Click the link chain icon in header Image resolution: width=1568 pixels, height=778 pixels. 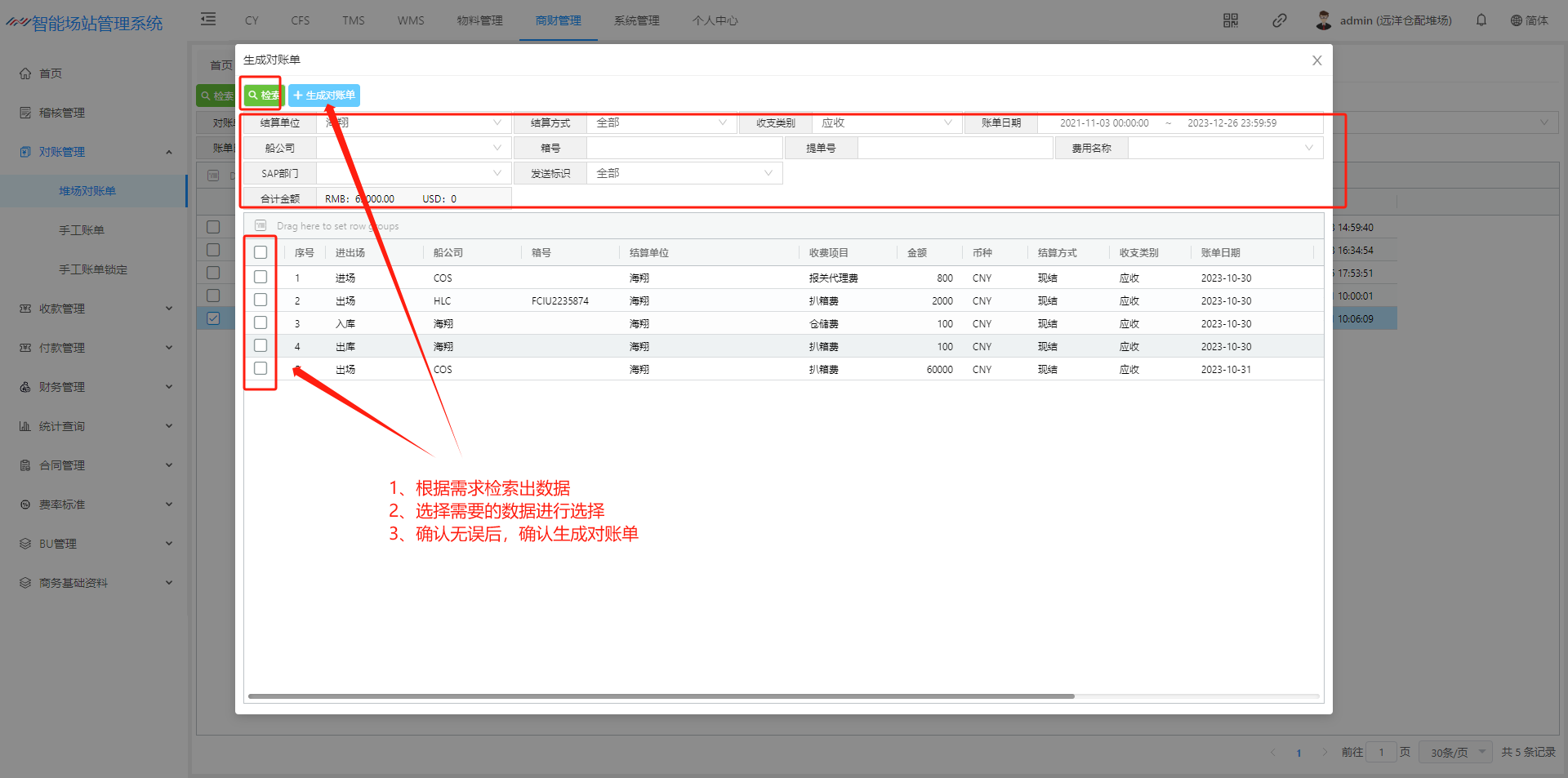click(x=1280, y=20)
